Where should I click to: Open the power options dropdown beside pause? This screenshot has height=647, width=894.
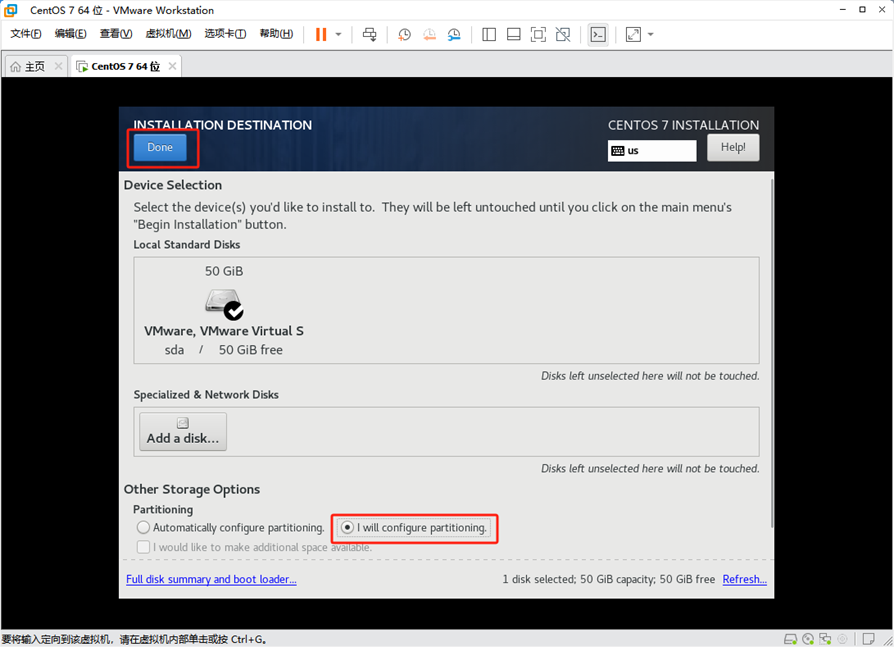(339, 34)
